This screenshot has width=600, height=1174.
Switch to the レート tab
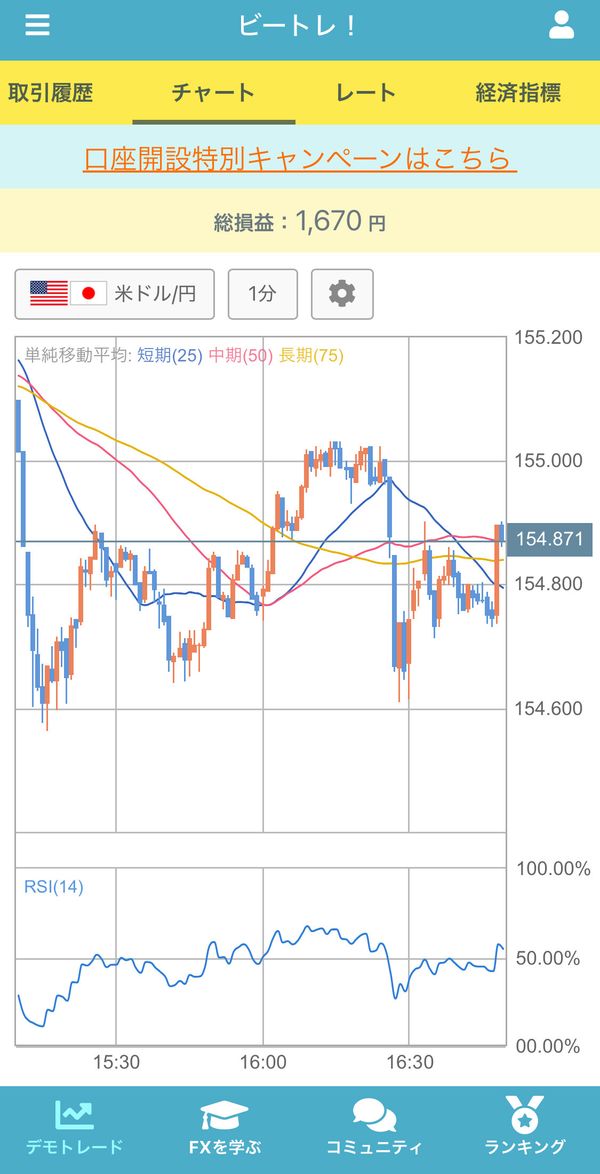[x=366, y=93]
